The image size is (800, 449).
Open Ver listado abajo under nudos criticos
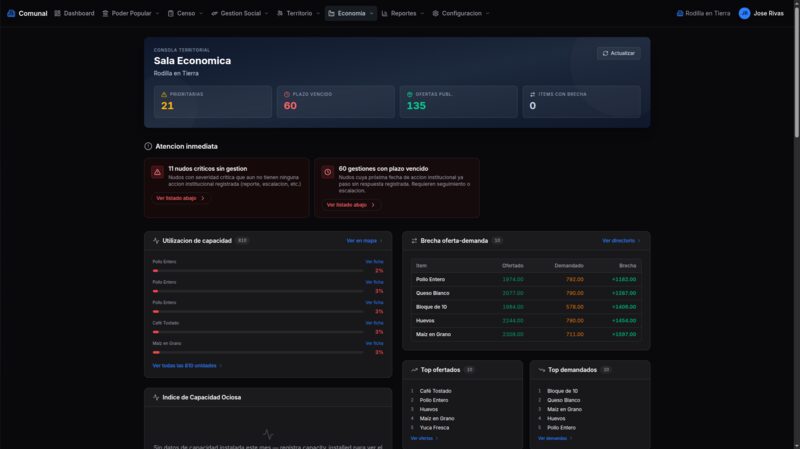tap(180, 198)
